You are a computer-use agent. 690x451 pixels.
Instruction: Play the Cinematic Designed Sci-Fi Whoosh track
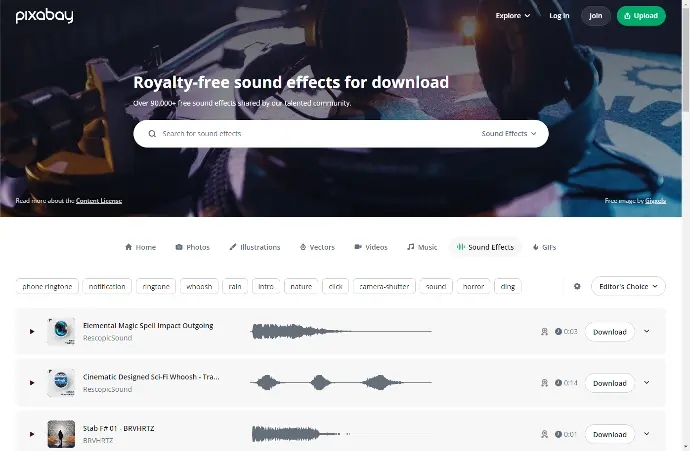[x=32, y=383]
